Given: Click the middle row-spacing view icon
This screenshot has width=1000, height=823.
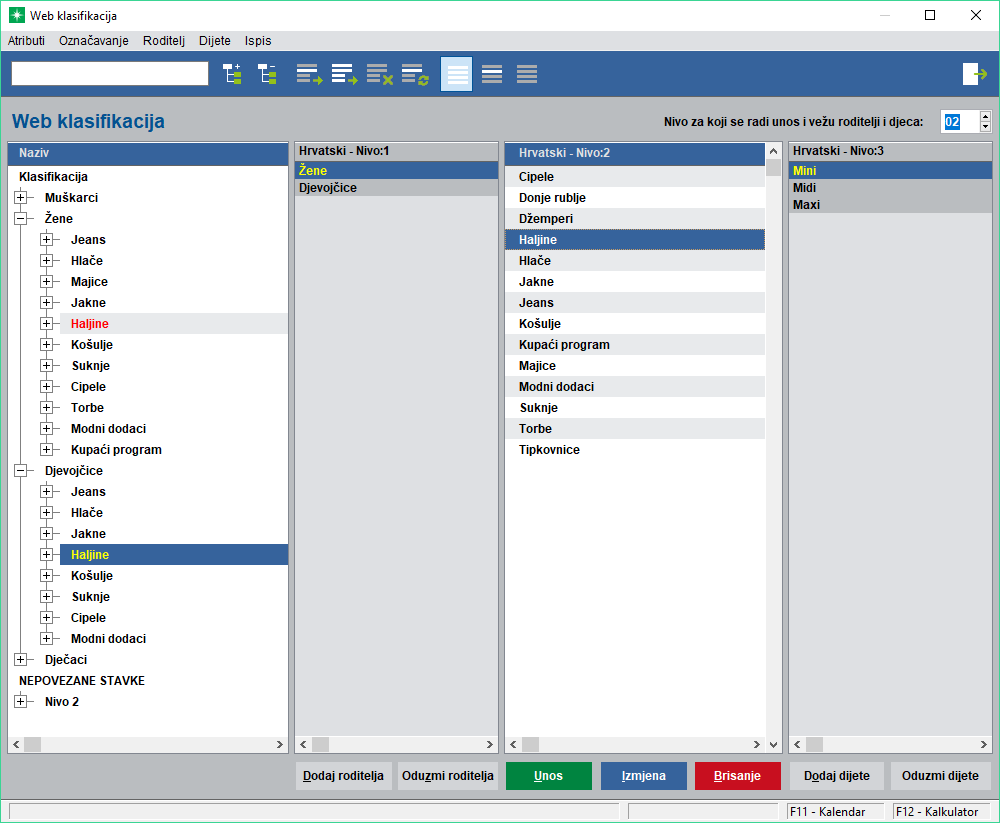Looking at the screenshot, I should 492,74.
